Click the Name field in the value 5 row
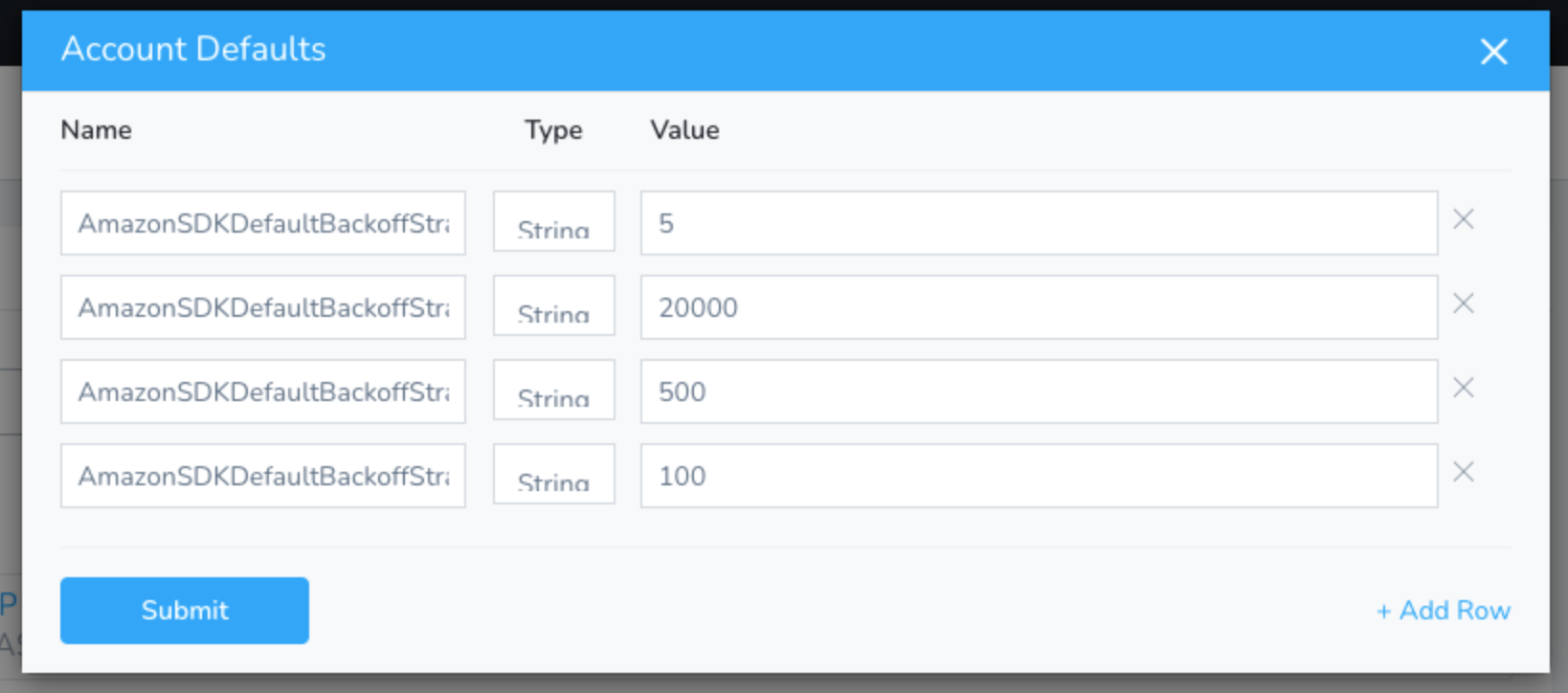Image resolution: width=1568 pixels, height=693 pixels. [263, 223]
